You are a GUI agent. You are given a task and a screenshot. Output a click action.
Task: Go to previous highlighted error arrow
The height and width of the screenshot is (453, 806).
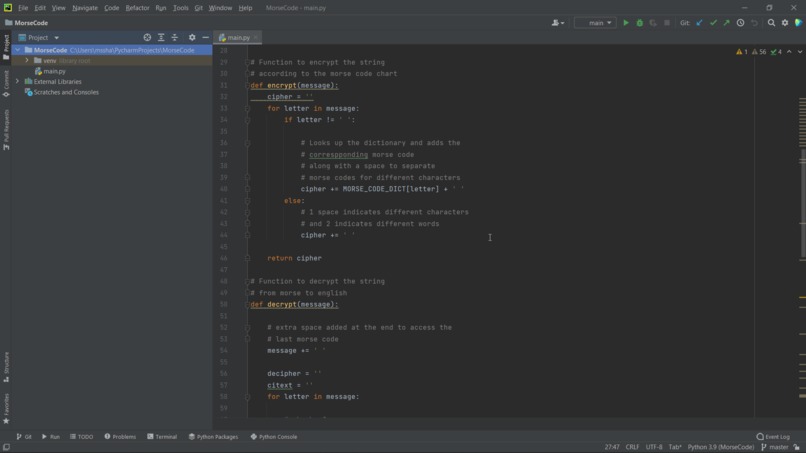[x=789, y=52]
